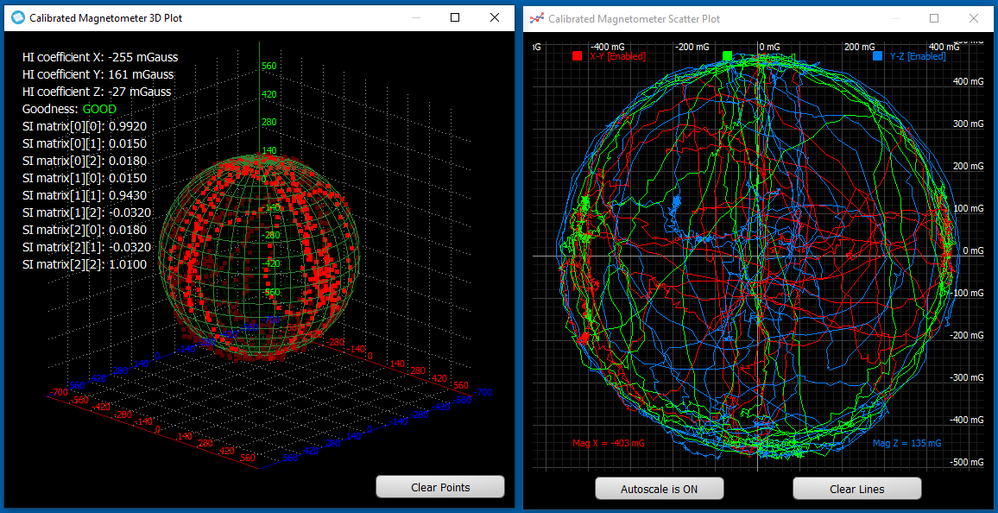The image size is (998, 513).
Task: Click the -300 mG right axis label
Action: click(x=966, y=377)
